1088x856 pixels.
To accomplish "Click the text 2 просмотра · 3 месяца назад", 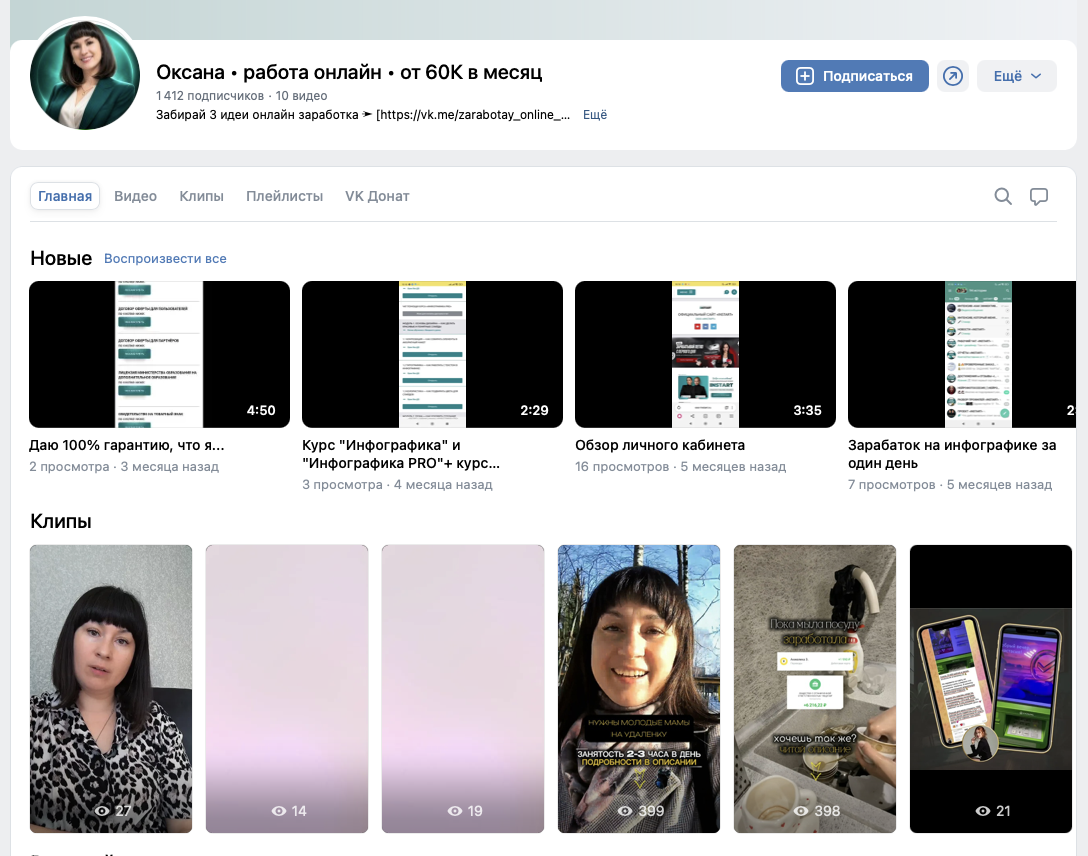I will click(x=124, y=467).
